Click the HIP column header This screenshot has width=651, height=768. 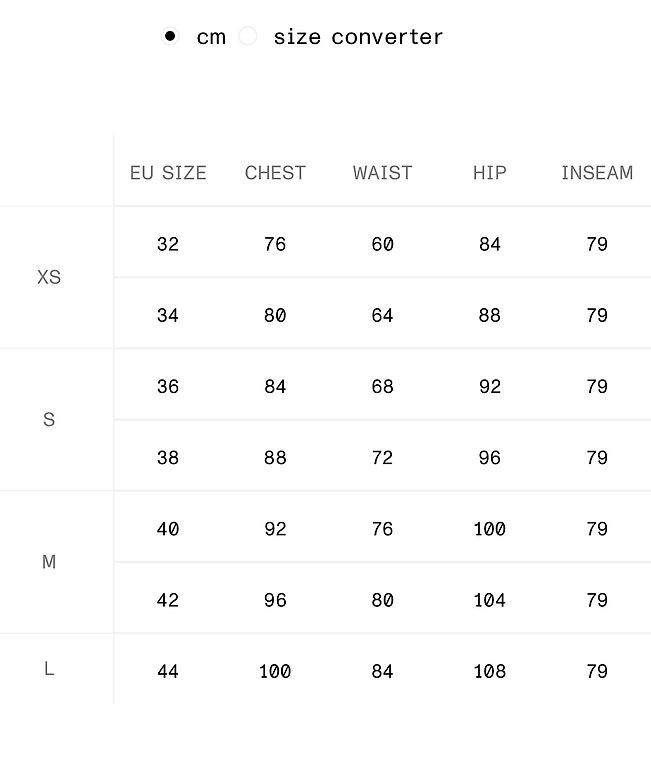pos(490,173)
